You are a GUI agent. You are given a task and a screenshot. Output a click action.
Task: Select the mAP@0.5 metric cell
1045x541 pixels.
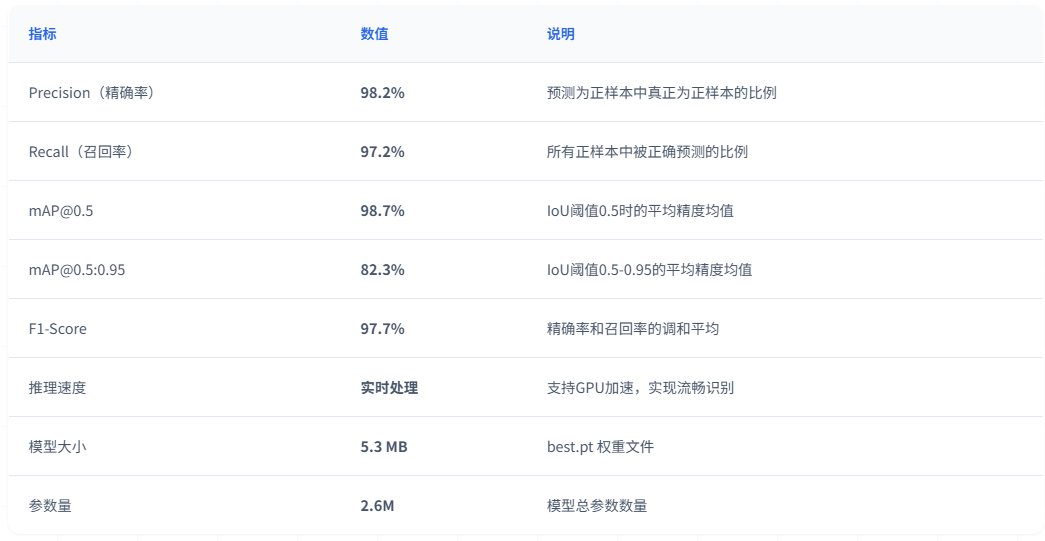pyautogui.click(x=61, y=211)
